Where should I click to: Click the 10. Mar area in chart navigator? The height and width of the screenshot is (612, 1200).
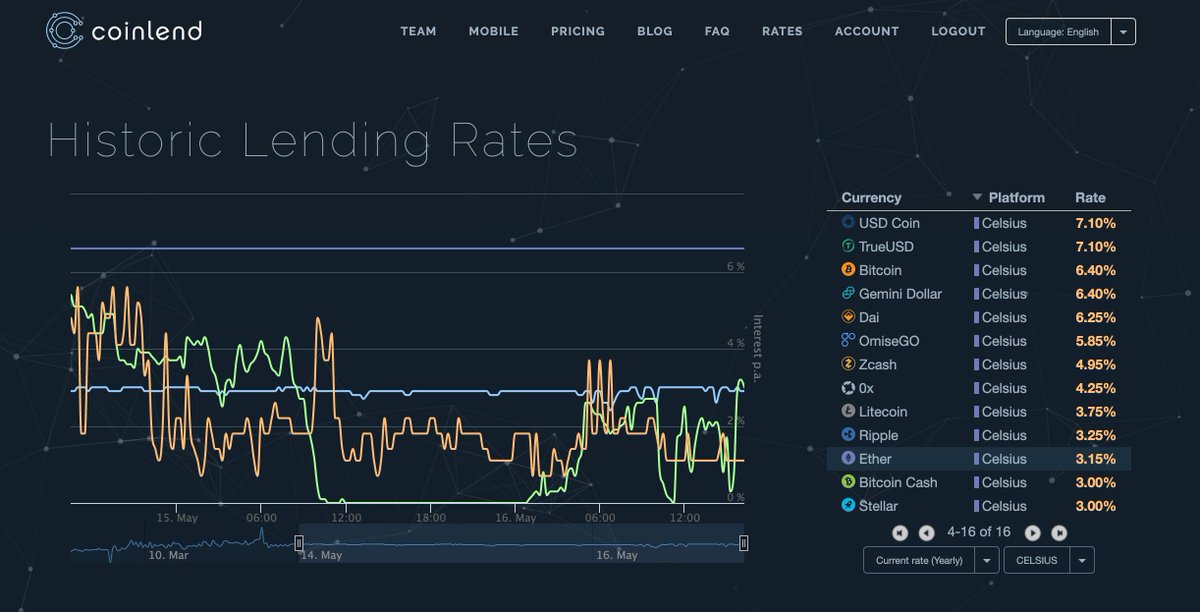click(x=167, y=555)
